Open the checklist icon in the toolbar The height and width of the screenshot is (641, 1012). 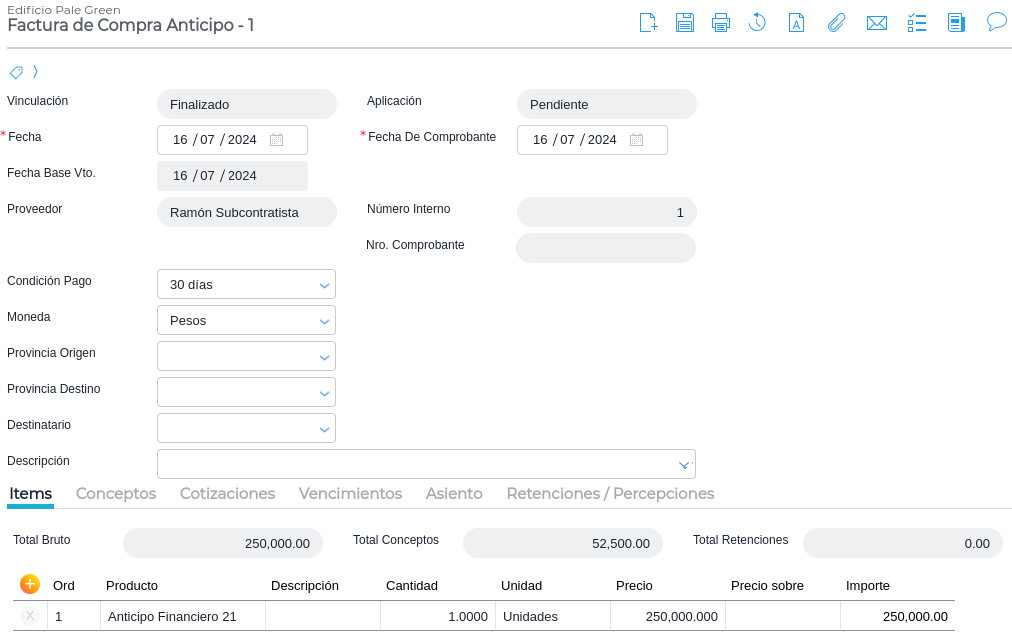(x=917, y=23)
